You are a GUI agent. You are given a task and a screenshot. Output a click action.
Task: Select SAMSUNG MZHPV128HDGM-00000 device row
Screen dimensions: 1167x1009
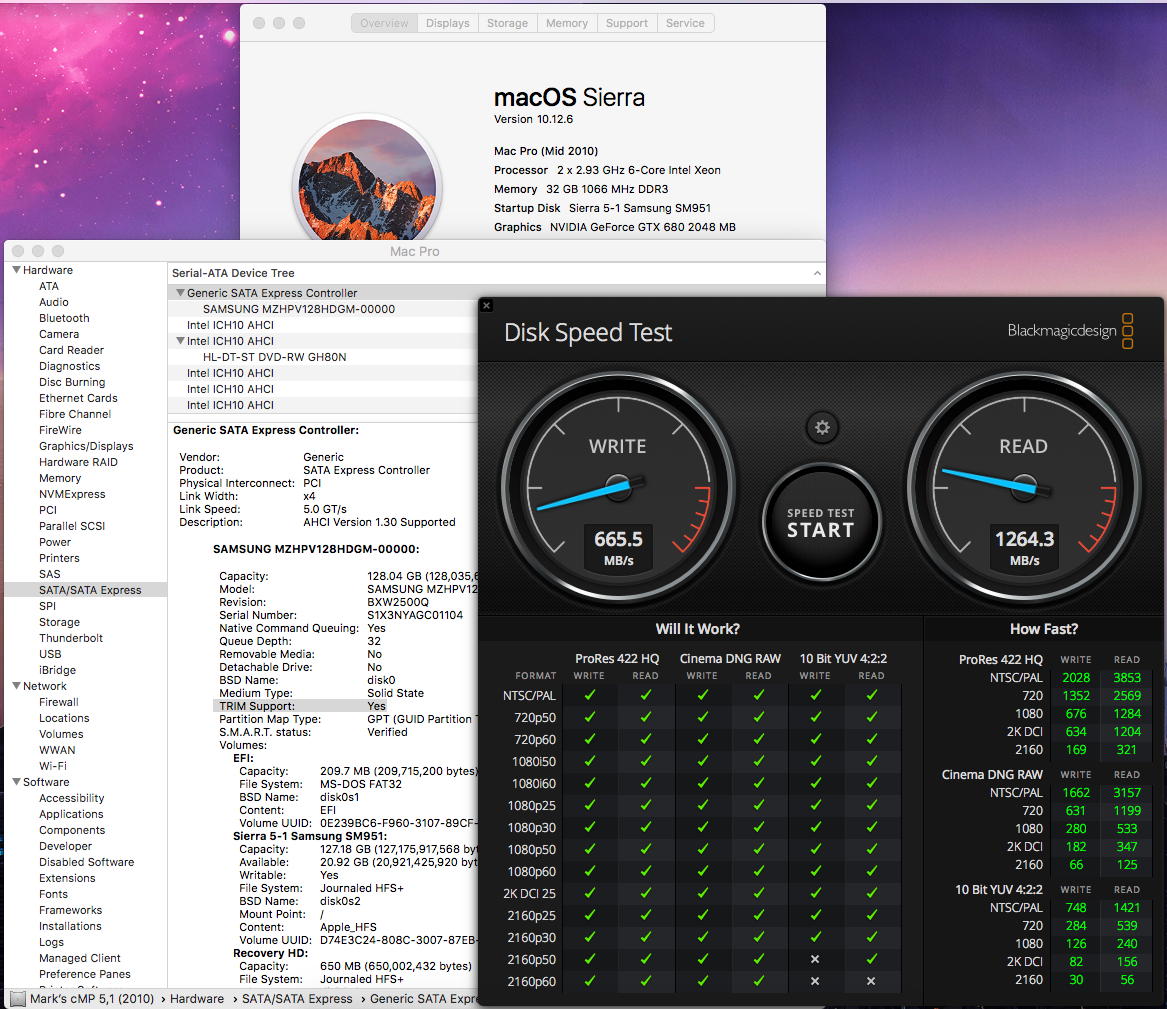pos(298,310)
